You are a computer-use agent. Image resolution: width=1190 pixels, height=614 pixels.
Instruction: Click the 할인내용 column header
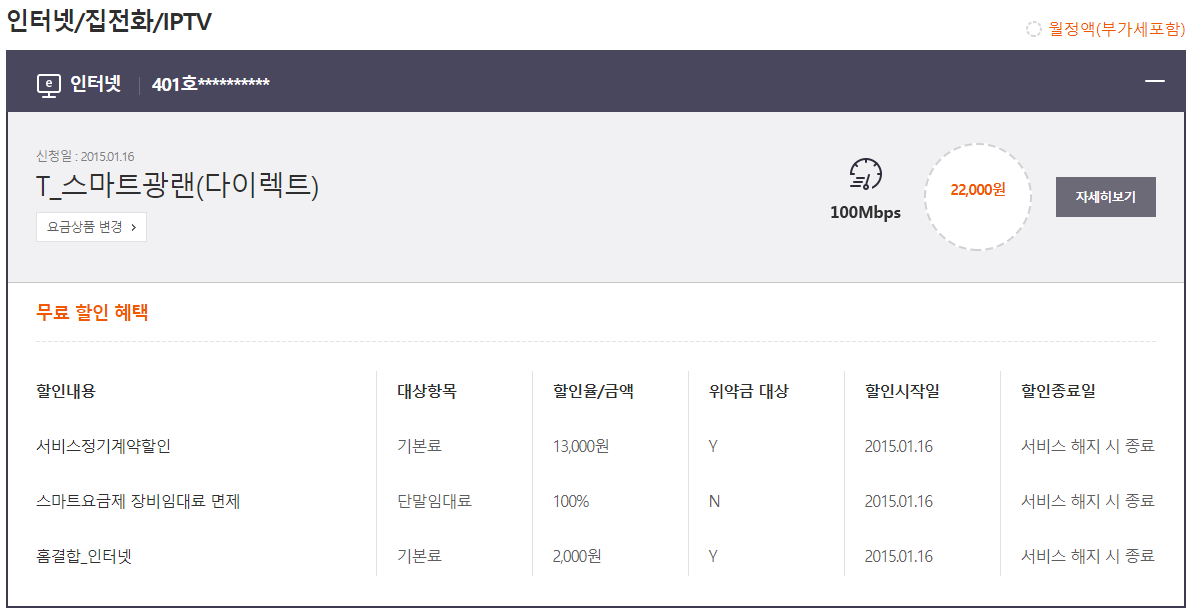coord(66,391)
